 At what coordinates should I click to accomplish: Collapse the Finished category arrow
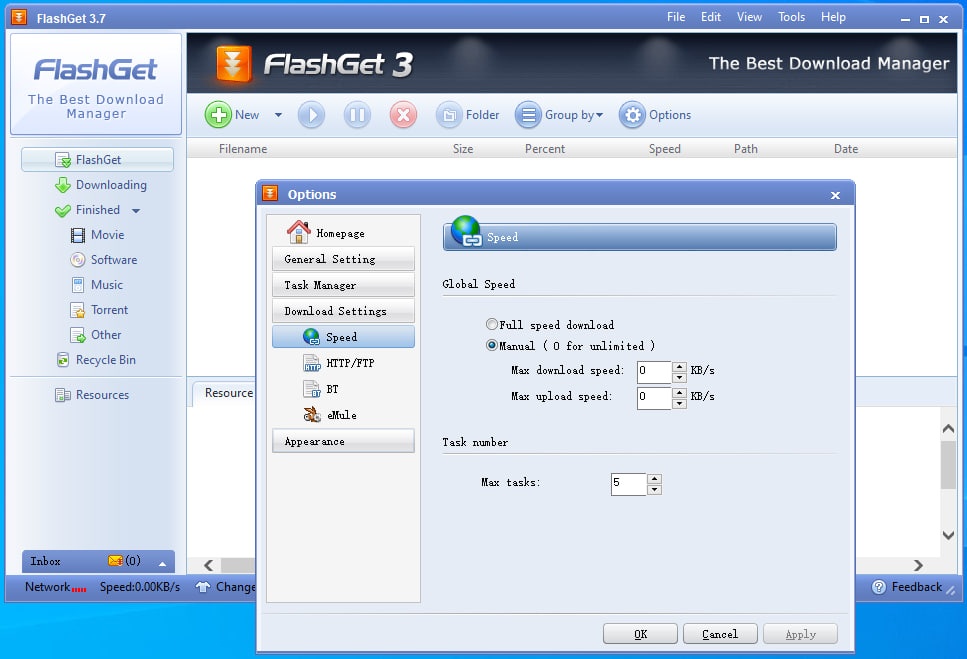(x=136, y=211)
